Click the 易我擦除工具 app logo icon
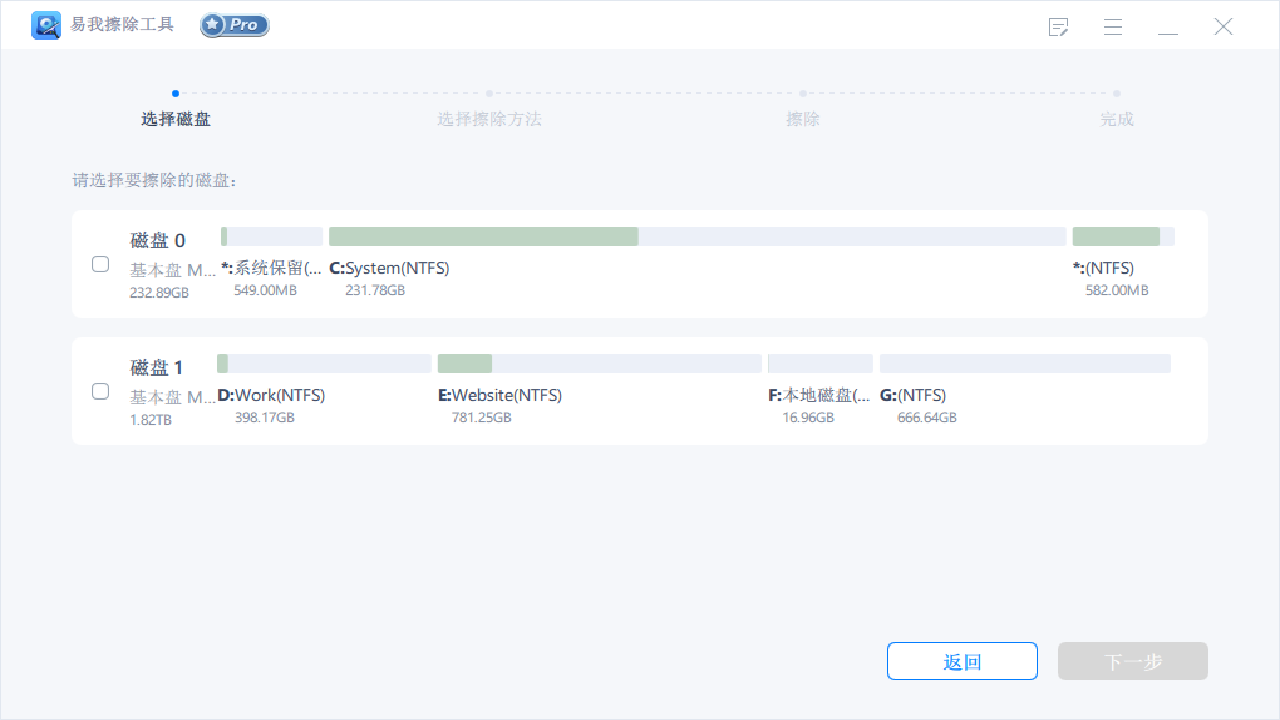 coord(46,25)
